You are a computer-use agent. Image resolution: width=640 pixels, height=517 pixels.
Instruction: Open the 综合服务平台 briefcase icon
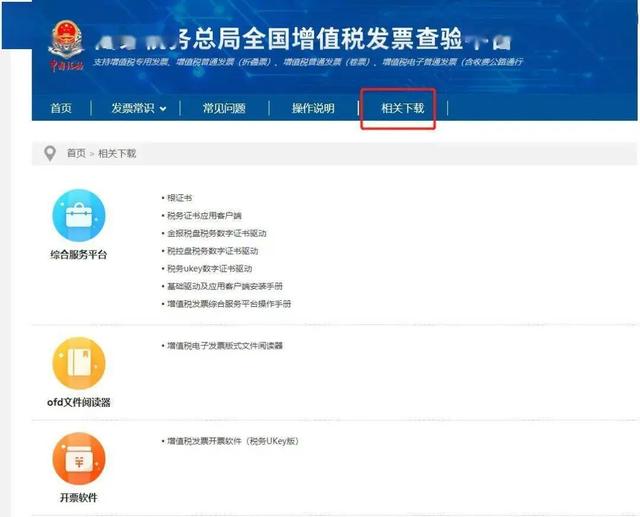(79, 215)
